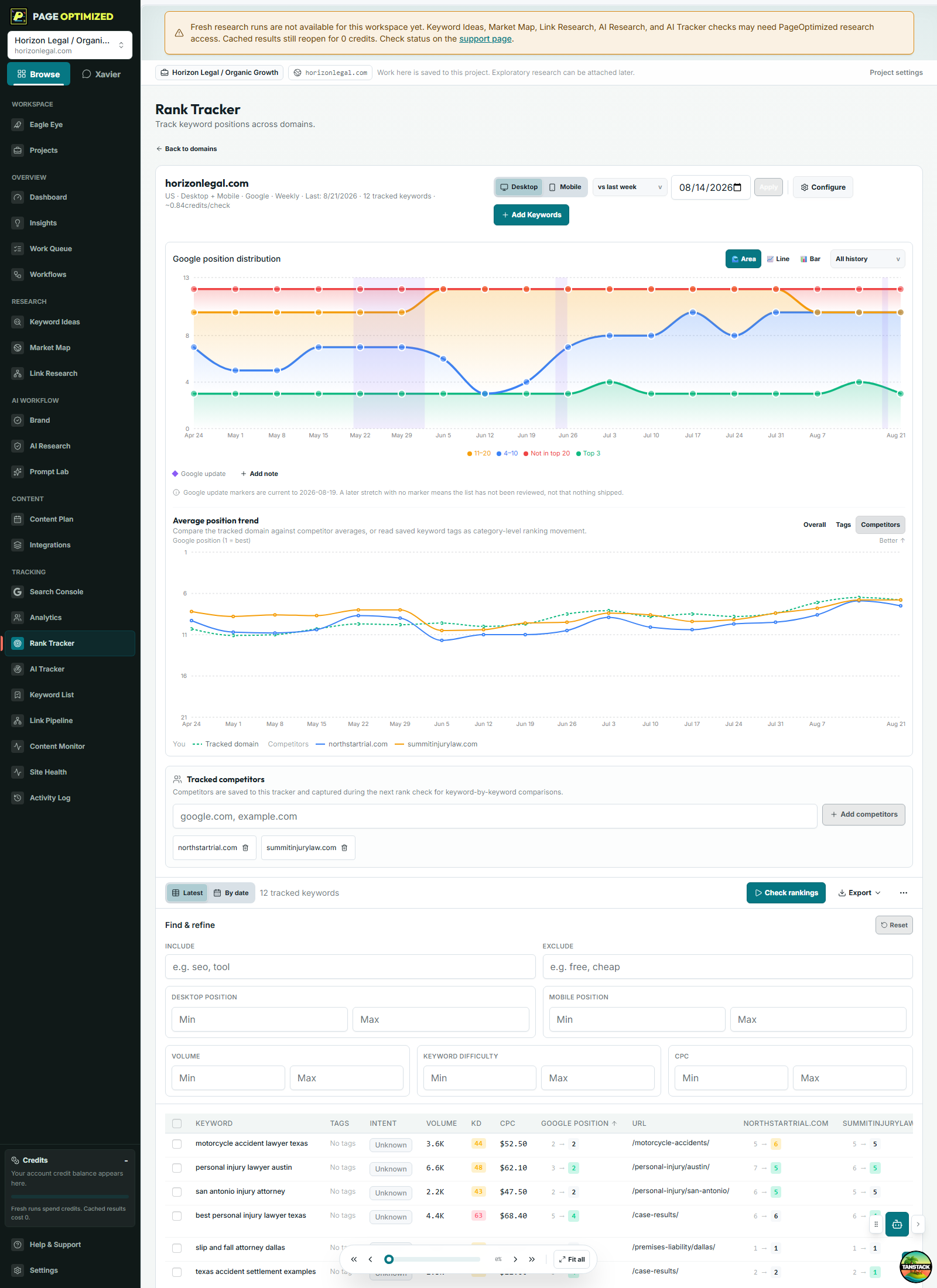Open the Dashboard sidebar item
The height and width of the screenshot is (1288, 937).
[70, 197]
